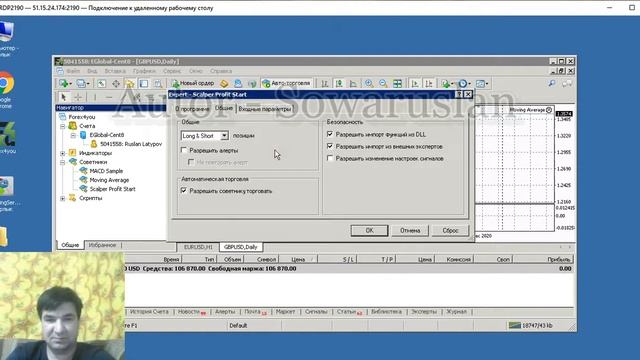Select Scalper Profit Start in Navigator
640x360 pixels.
coord(112,189)
